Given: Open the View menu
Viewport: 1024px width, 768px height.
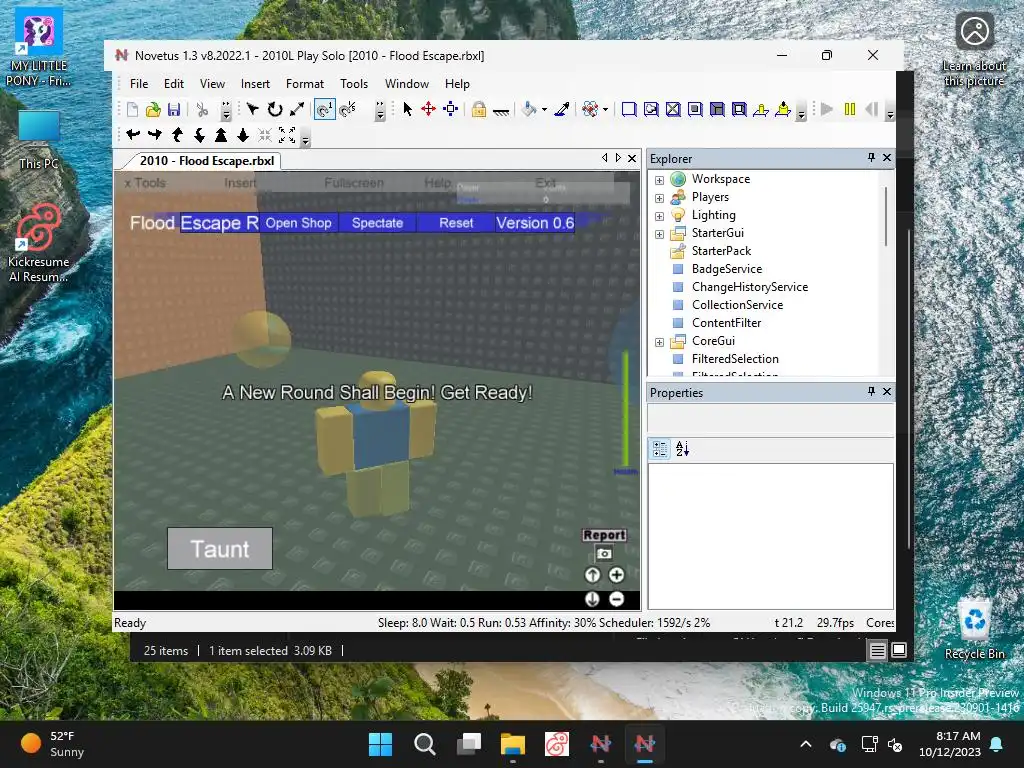Looking at the screenshot, I should [212, 84].
